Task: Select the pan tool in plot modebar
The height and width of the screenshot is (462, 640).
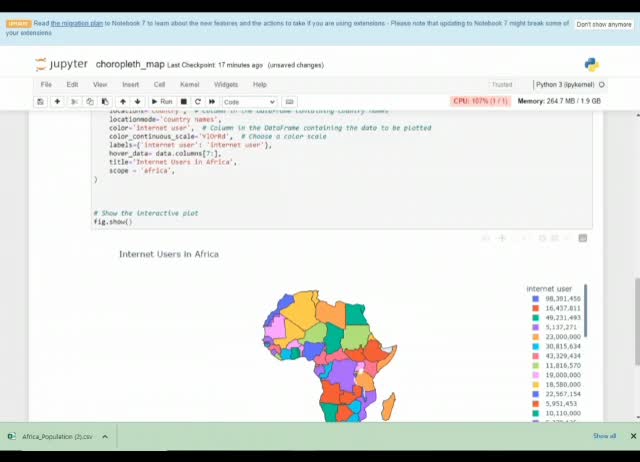Action: coord(502,238)
